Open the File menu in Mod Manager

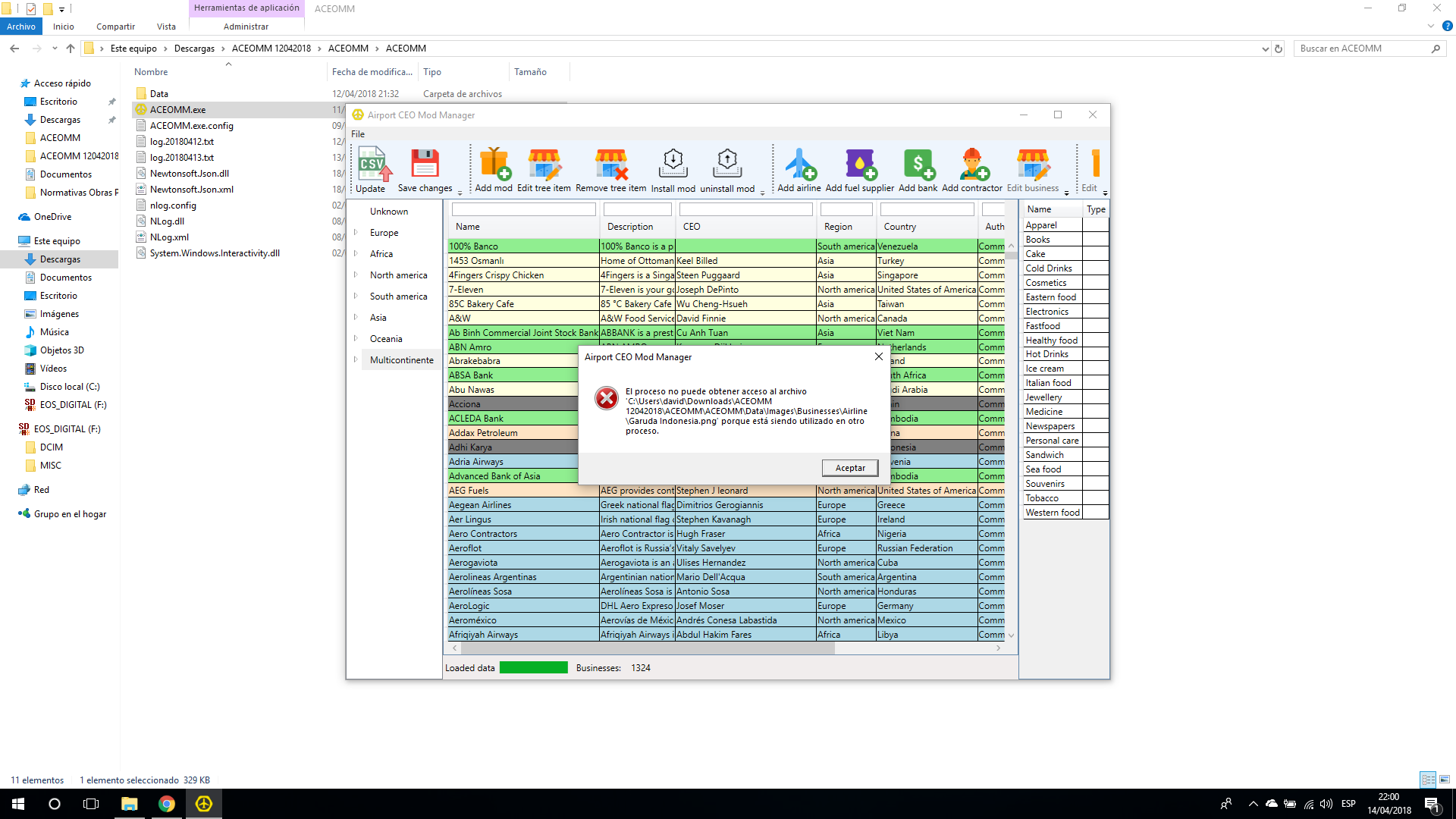[358, 134]
